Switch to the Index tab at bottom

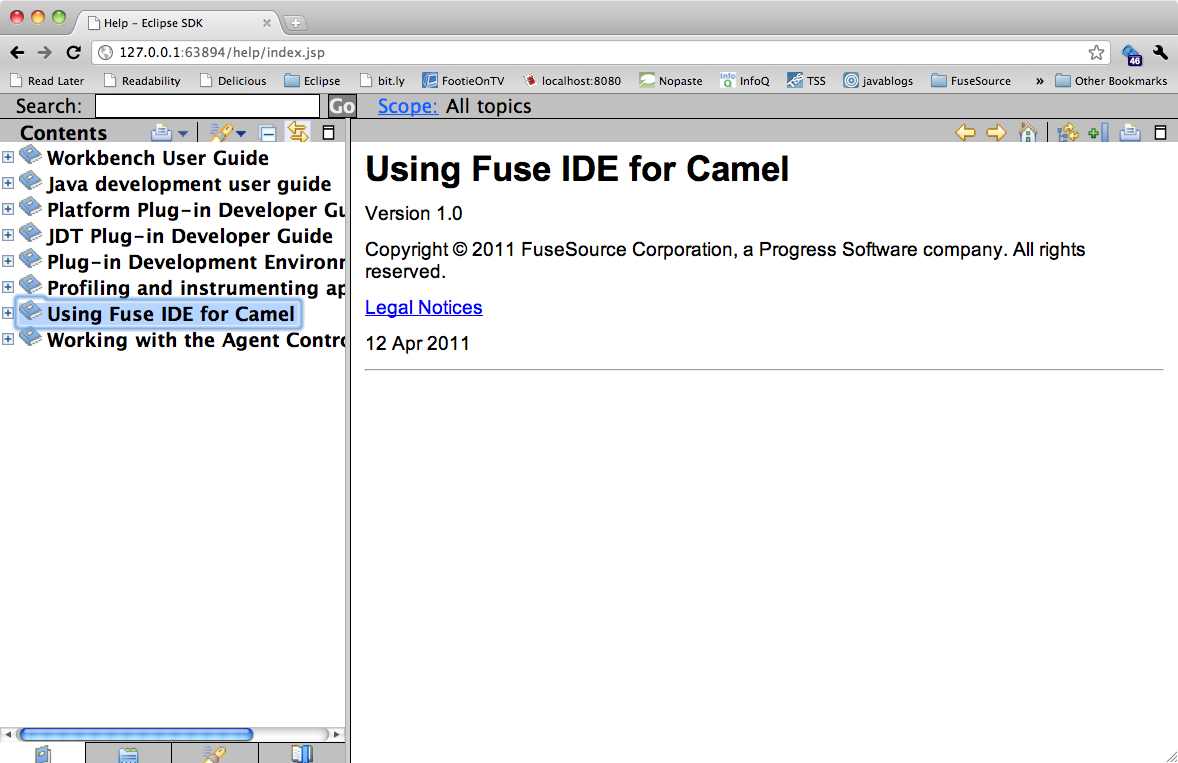coord(128,753)
